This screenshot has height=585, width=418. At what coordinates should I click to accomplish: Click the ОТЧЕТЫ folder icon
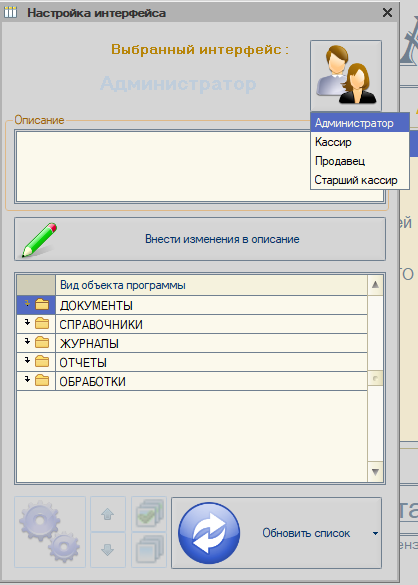coord(42,361)
